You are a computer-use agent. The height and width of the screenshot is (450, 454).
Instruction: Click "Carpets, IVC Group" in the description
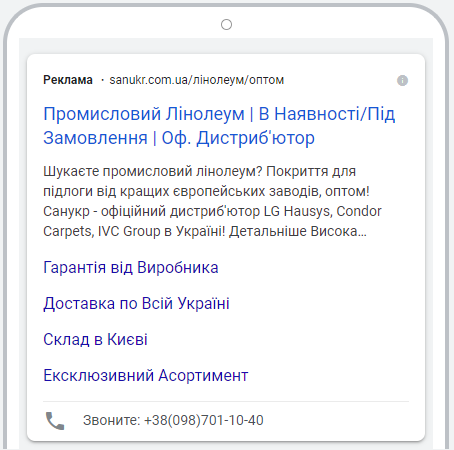click(x=102, y=231)
